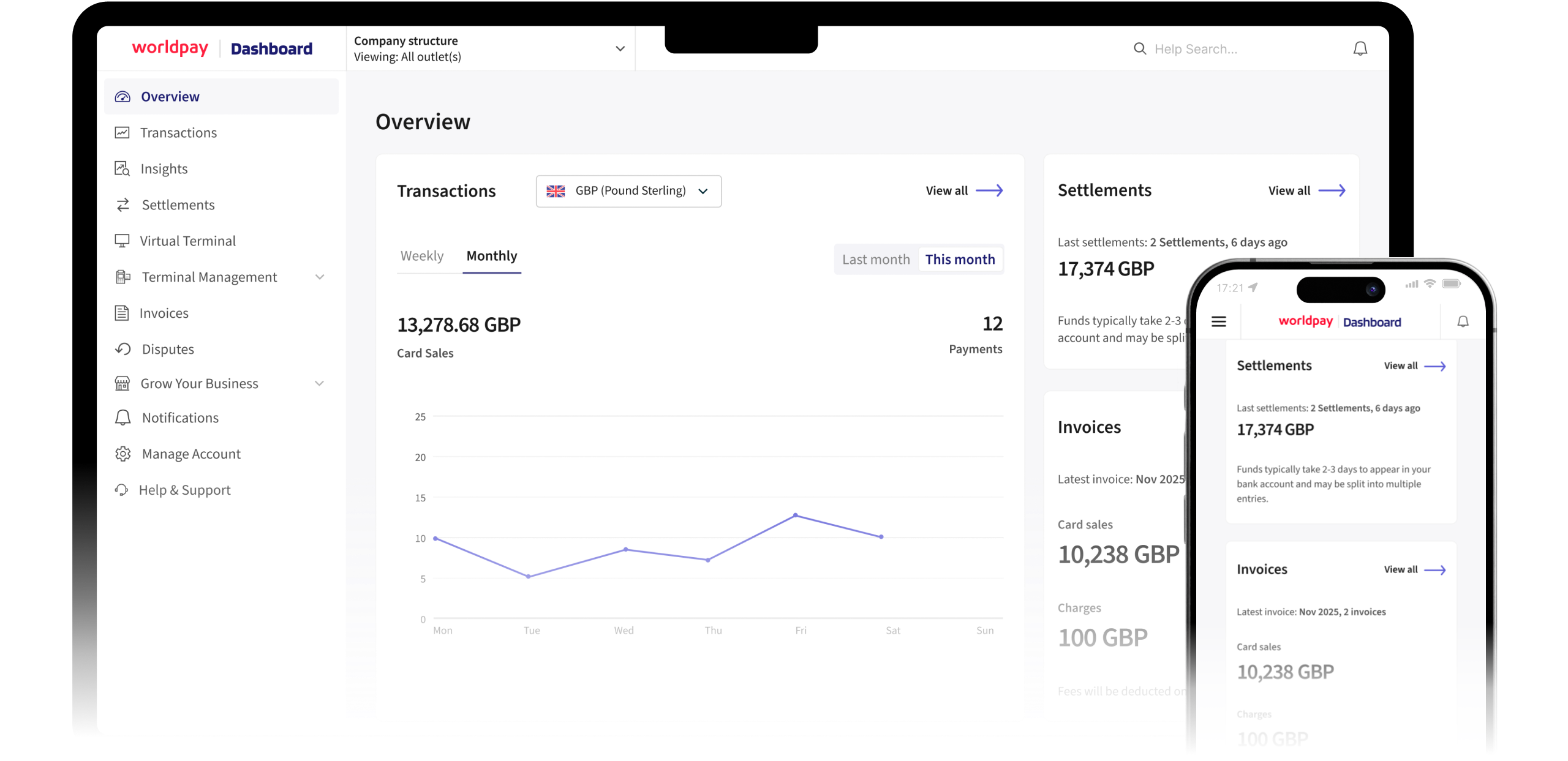Click the UK flag icon in currency selector
This screenshot has height=761, width=1568.
[x=556, y=191]
